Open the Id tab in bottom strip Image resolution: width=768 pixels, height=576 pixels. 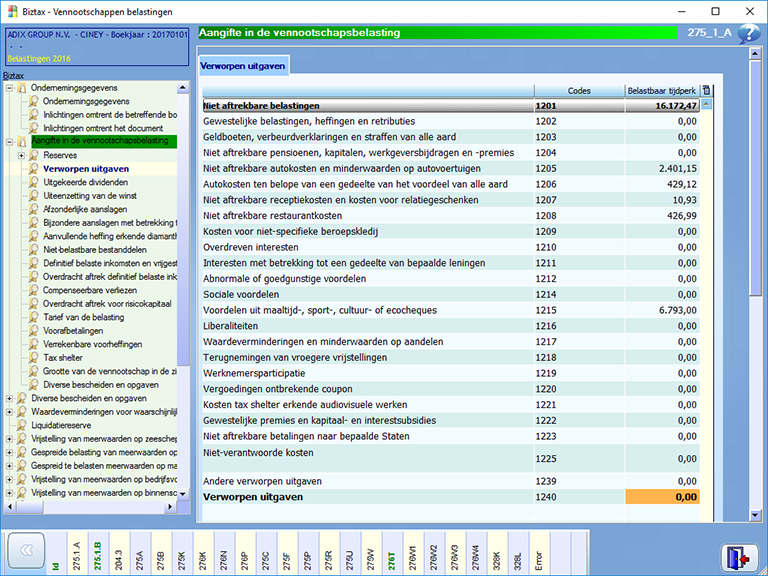tap(56, 553)
